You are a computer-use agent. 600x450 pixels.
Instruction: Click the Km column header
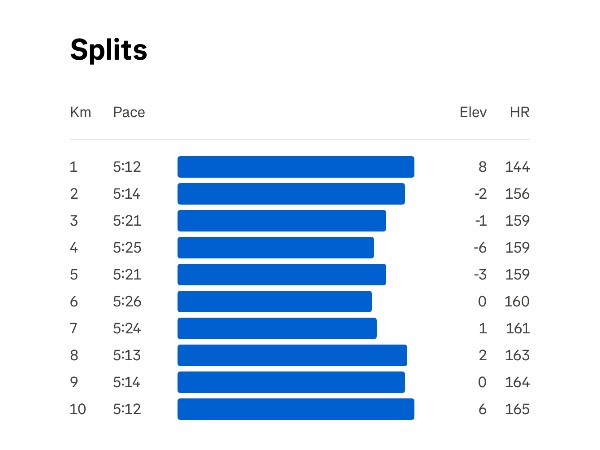click(x=80, y=112)
